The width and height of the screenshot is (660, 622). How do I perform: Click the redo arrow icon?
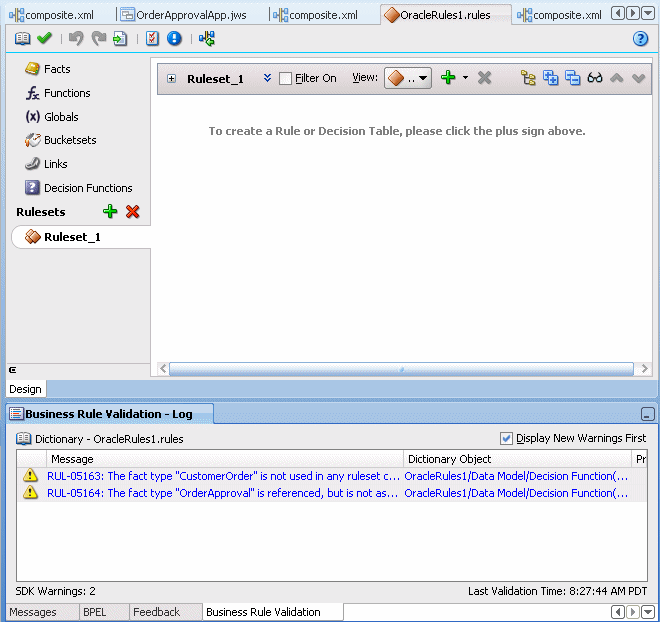[98, 39]
